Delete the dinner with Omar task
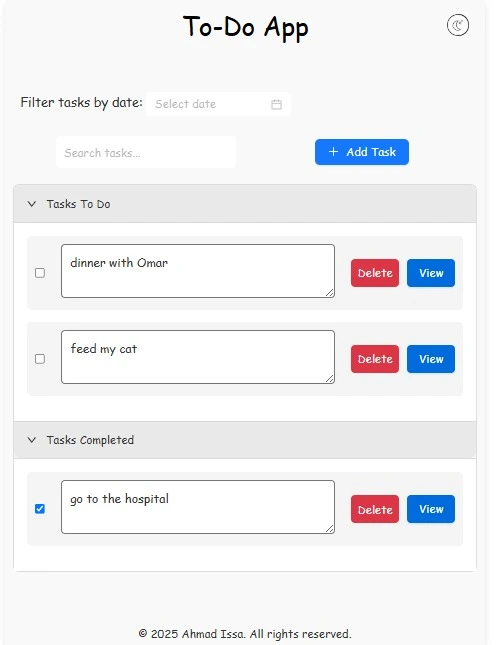 tap(375, 273)
